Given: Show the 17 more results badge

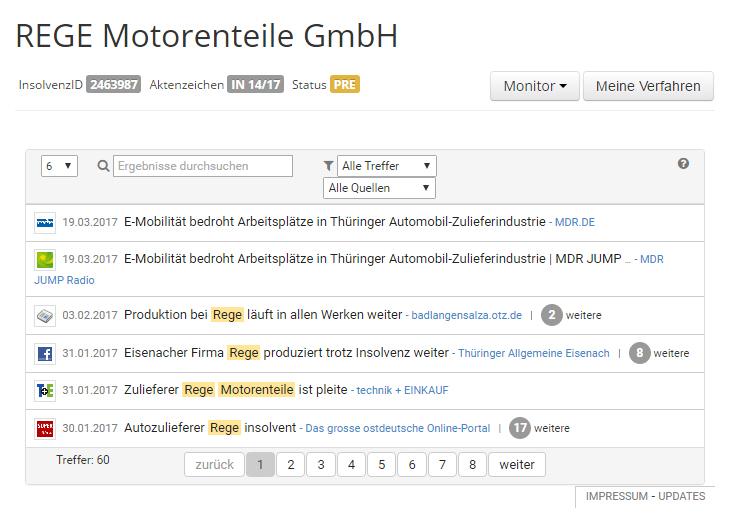Looking at the screenshot, I should coord(520,428).
